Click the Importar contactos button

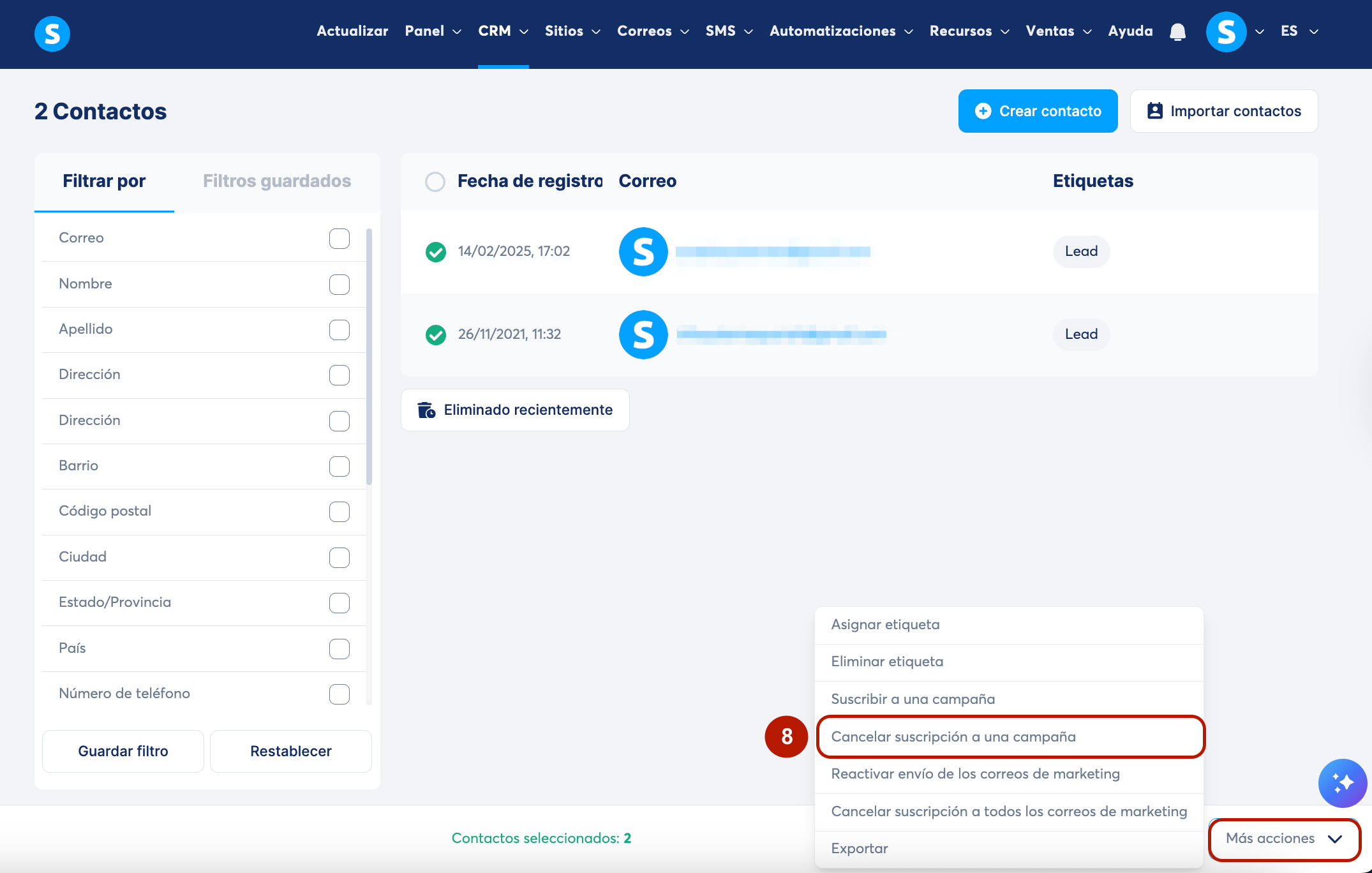(1223, 111)
